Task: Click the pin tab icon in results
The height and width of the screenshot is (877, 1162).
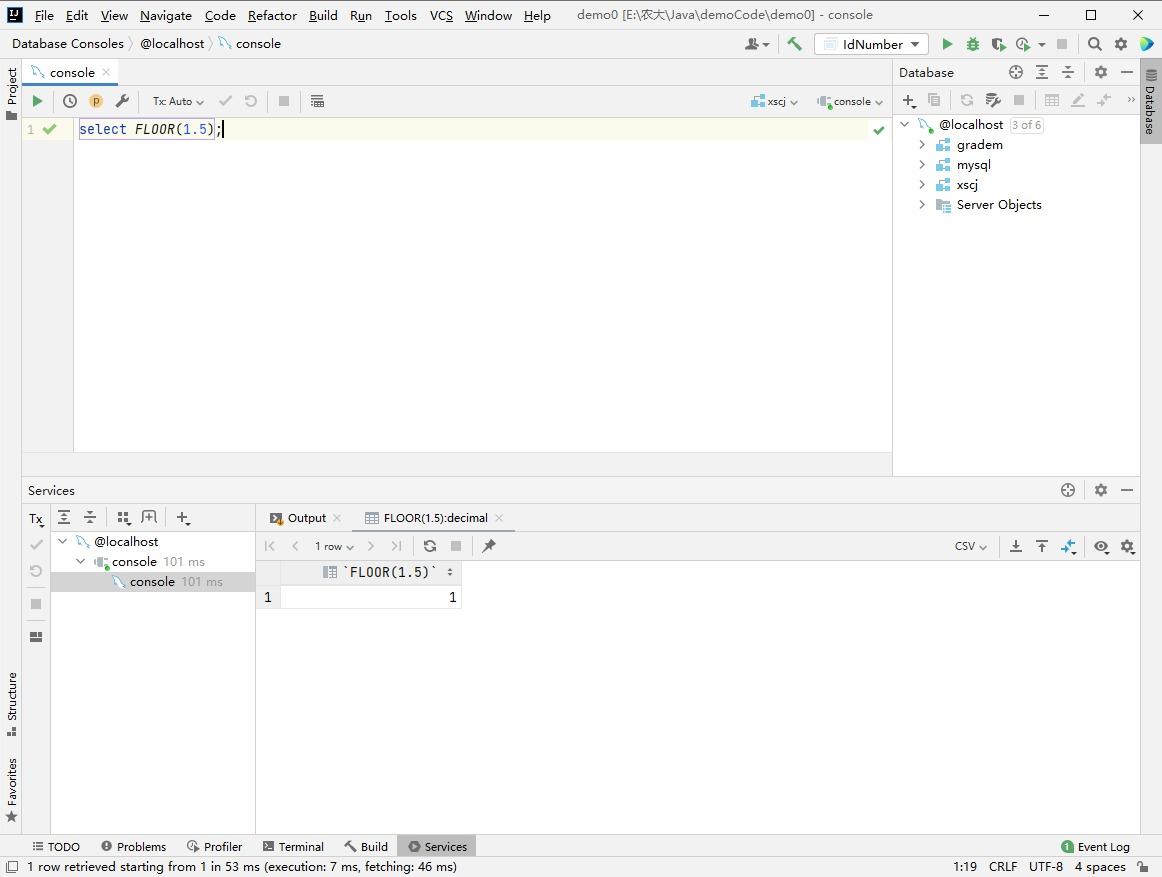Action: point(489,546)
